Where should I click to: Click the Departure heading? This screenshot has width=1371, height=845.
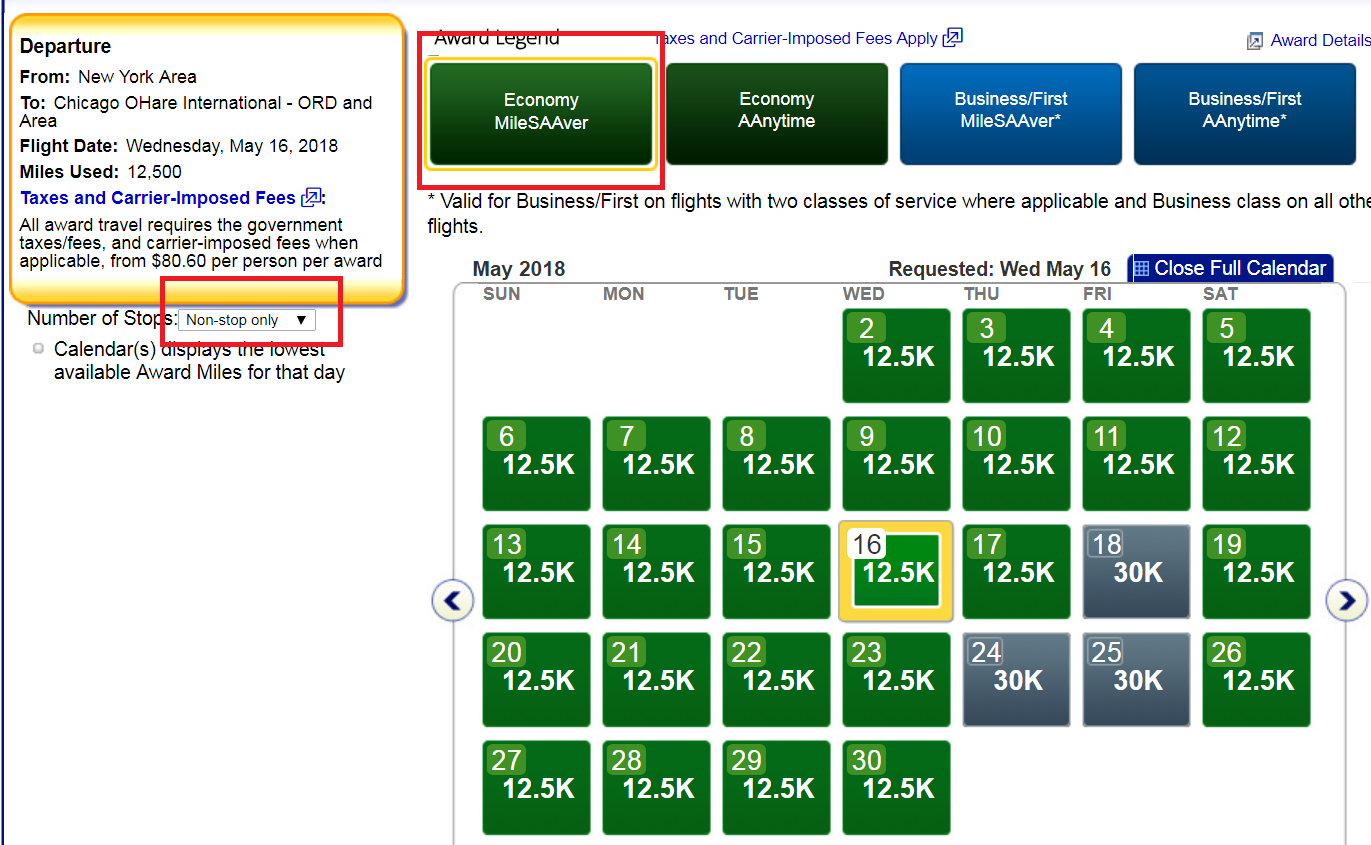[x=66, y=46]
